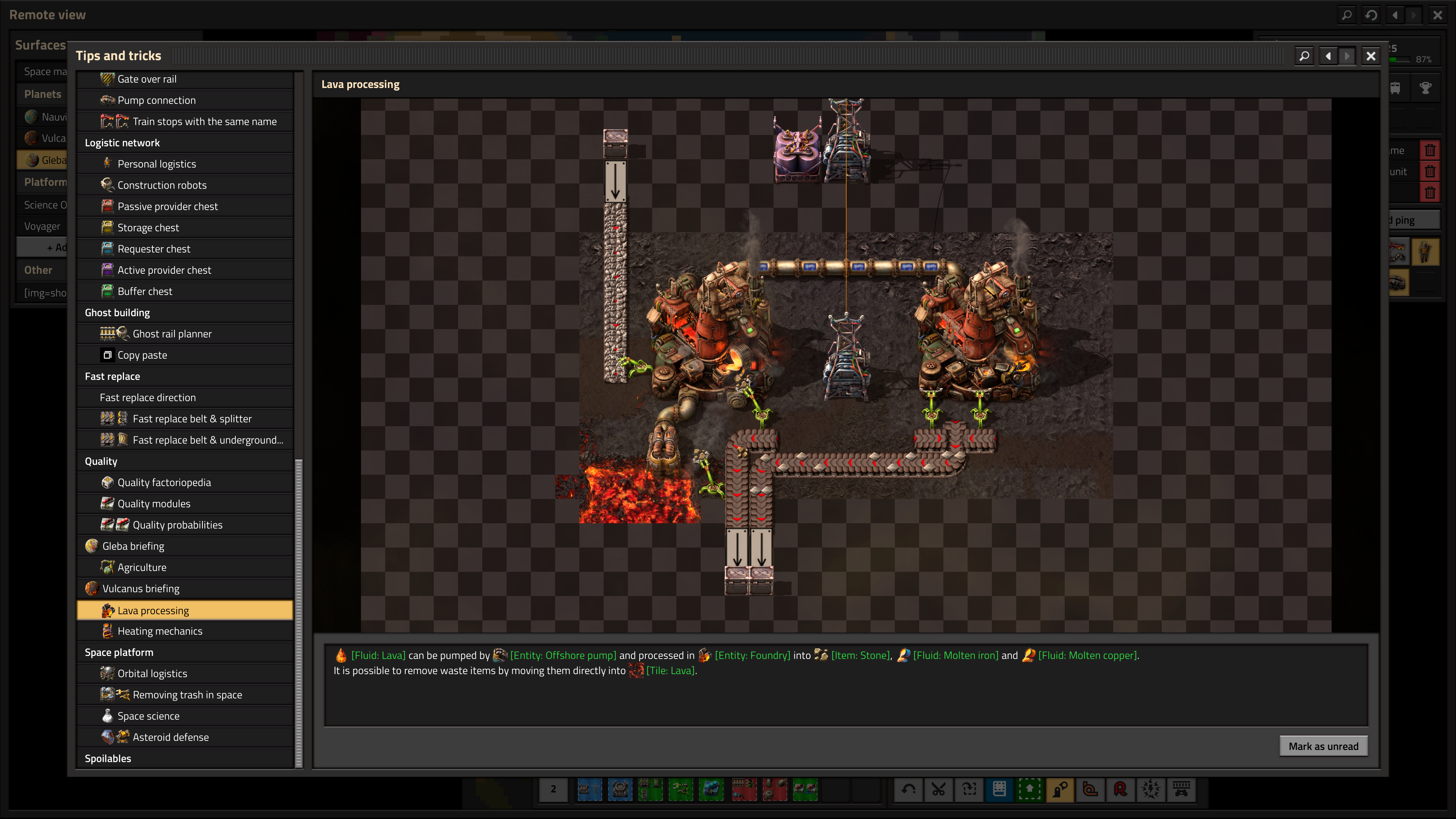Select the cut (scissors) tool
Image resolution: width=1456 pixels, height=819 pixels.
coord(939,789)
